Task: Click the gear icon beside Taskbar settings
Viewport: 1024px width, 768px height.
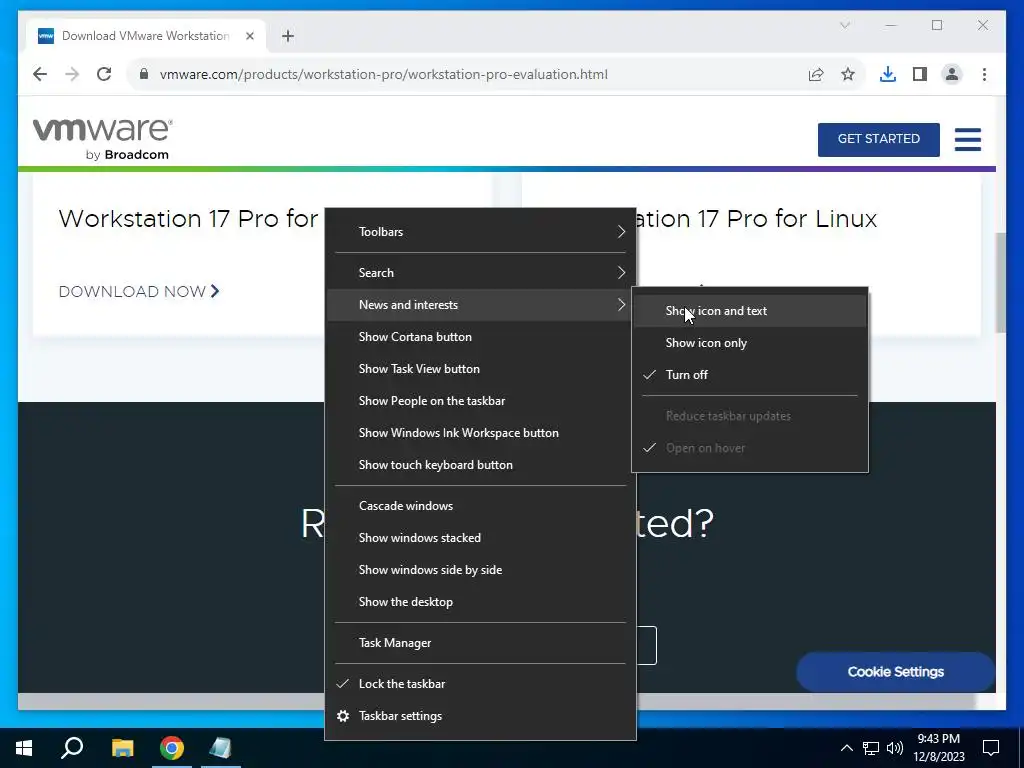Action: pos(343,716)
